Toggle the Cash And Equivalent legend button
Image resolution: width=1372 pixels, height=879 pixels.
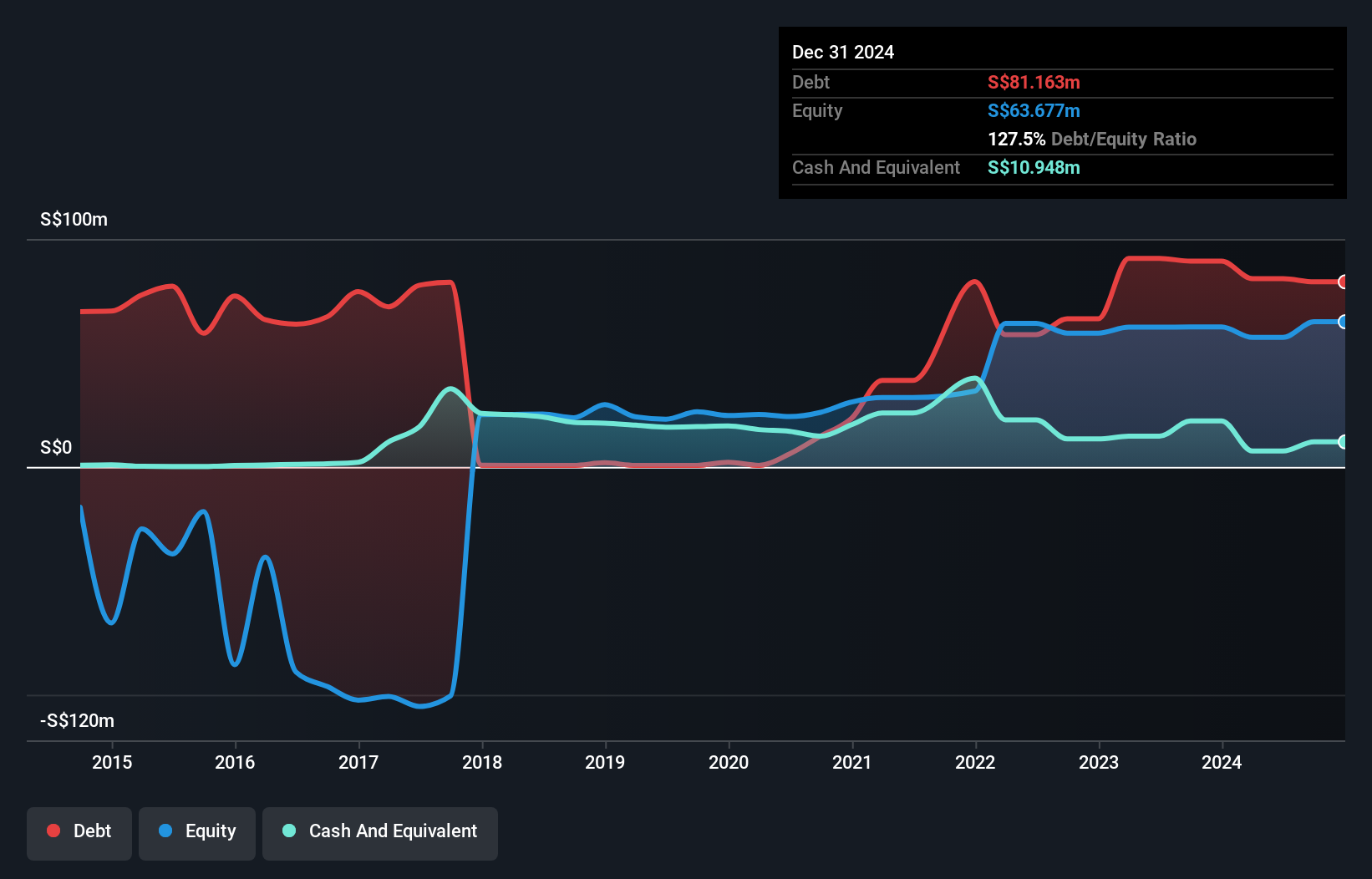click(380, 833)
